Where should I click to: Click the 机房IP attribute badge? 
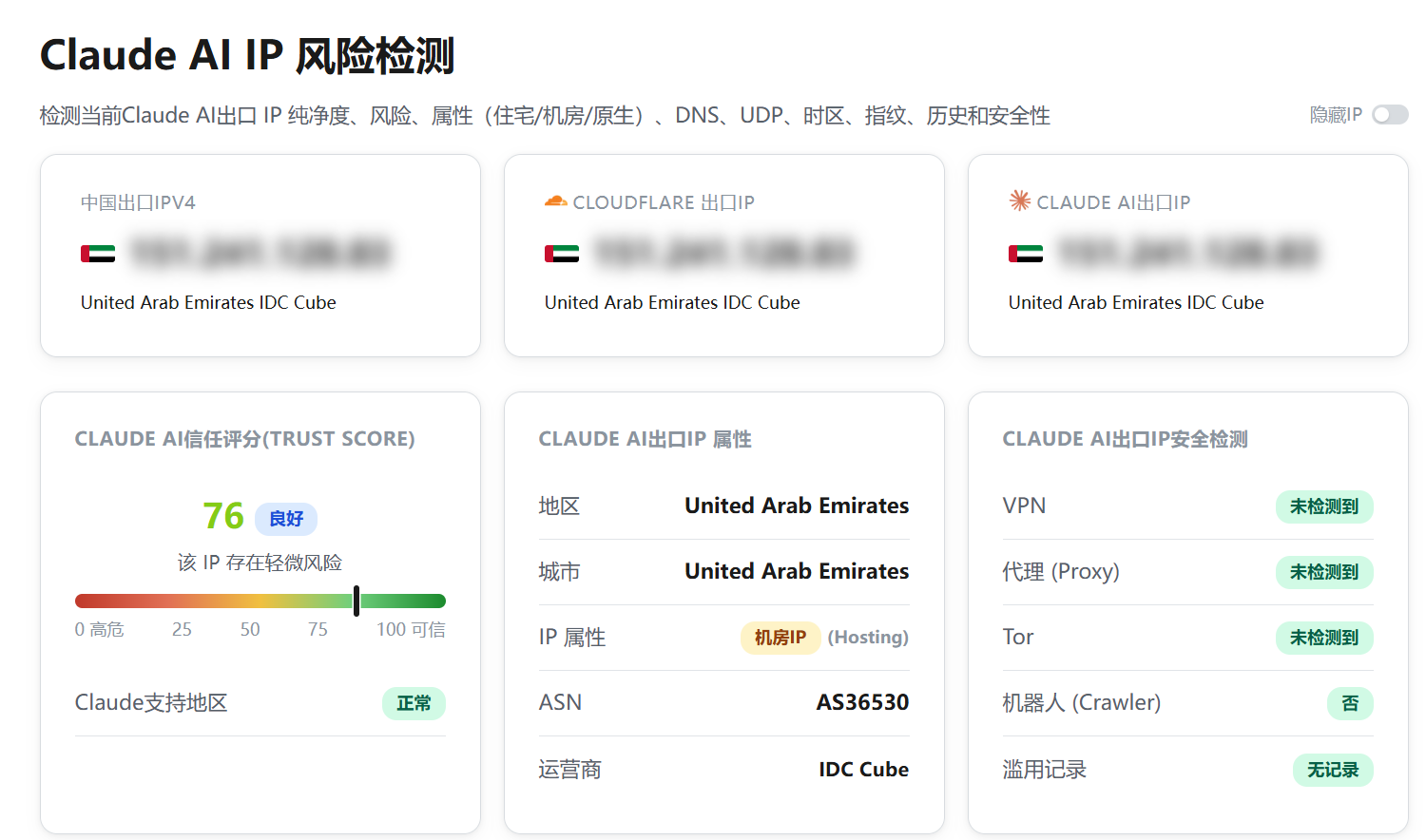tap(780, 638)
